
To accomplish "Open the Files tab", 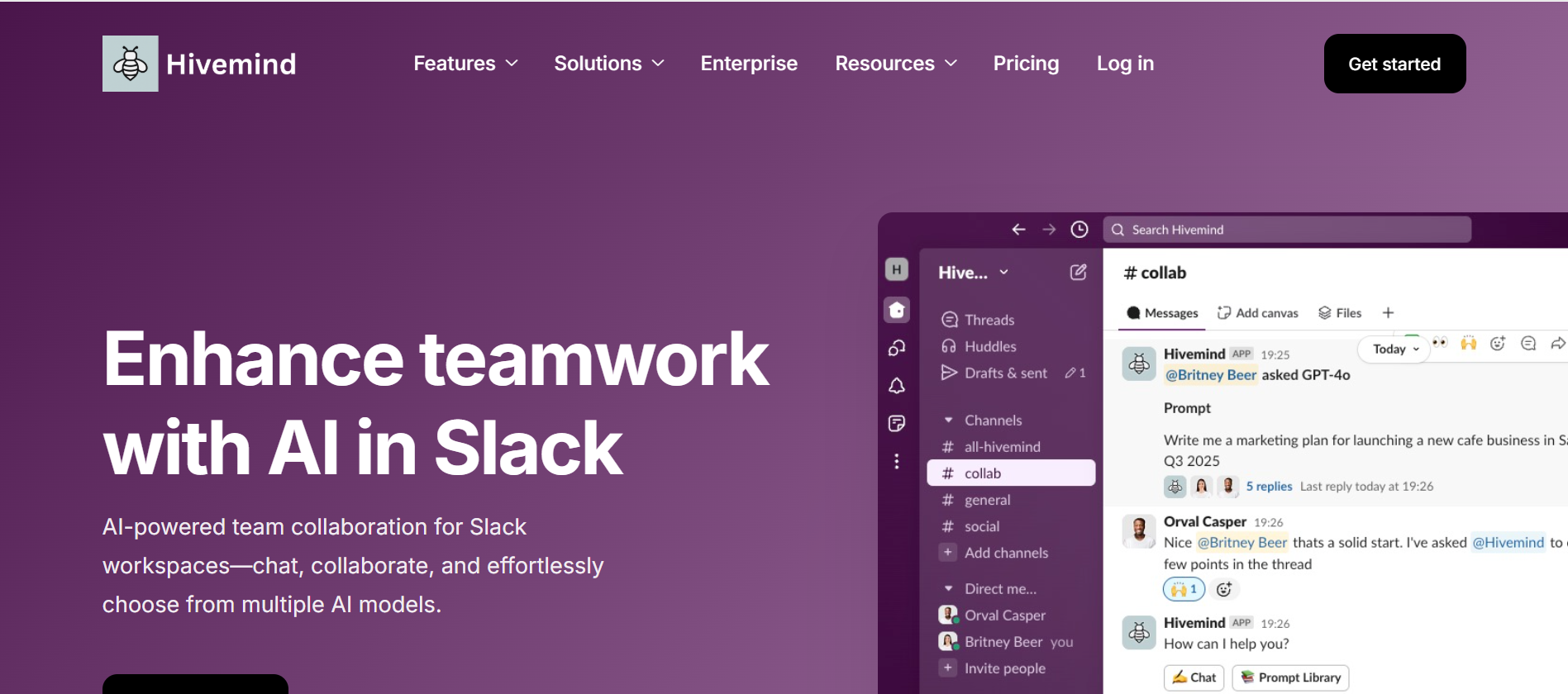I will 1339,313.
